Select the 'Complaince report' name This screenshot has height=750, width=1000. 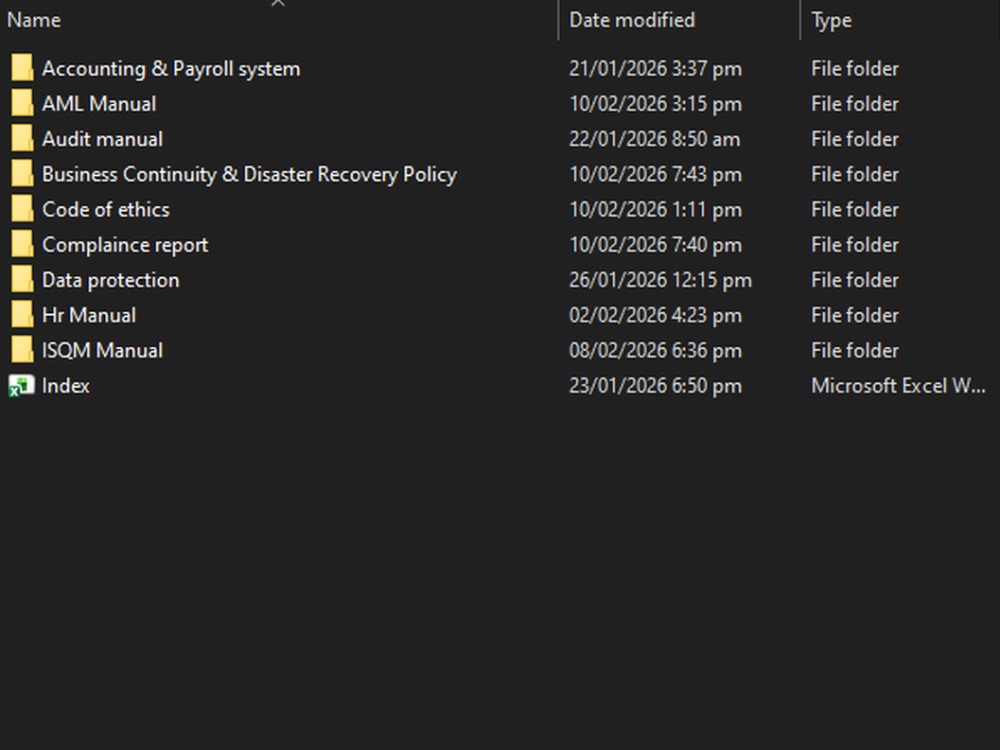125,245
